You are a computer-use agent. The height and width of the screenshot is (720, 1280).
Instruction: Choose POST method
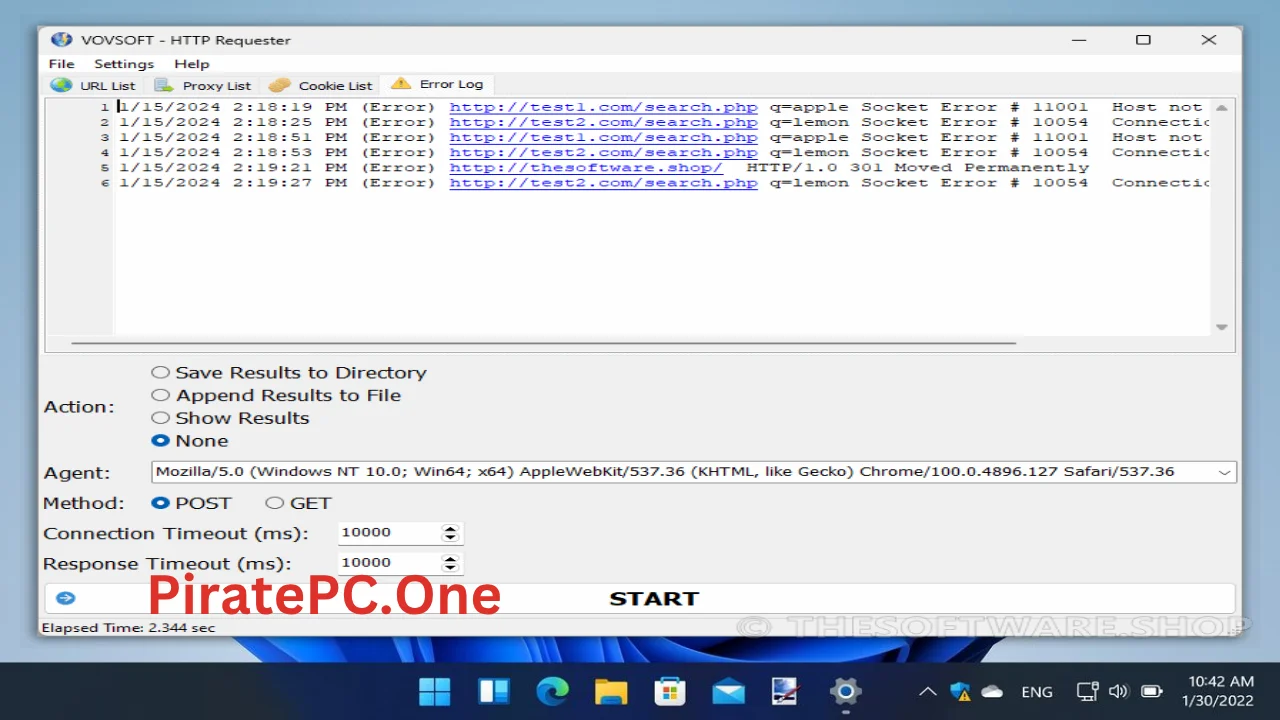click(x=191, y=503)
